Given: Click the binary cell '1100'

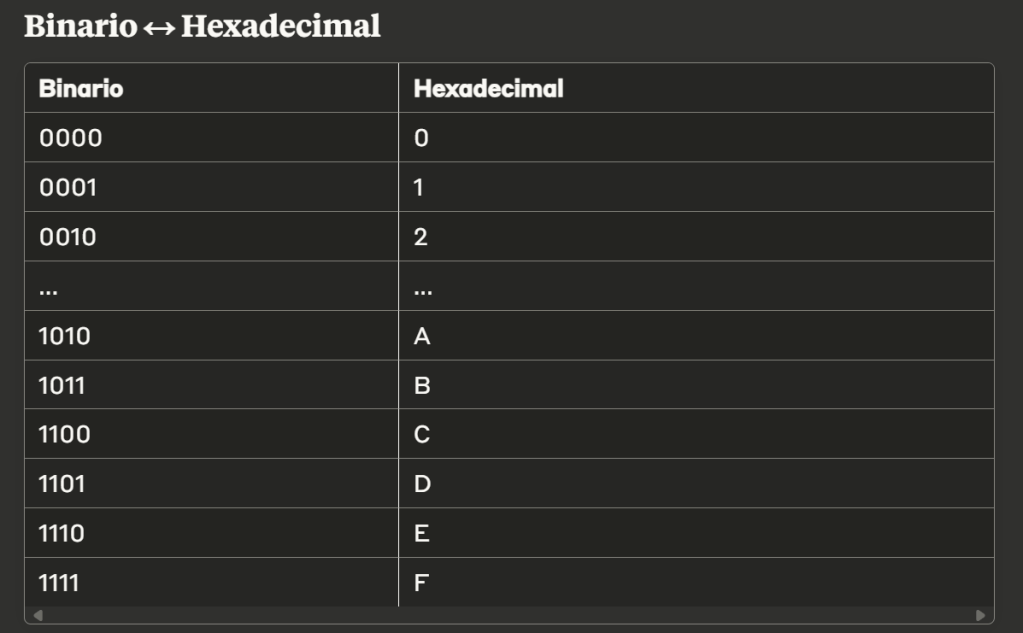Looking at the screenshot, I should tap(65, 435).
